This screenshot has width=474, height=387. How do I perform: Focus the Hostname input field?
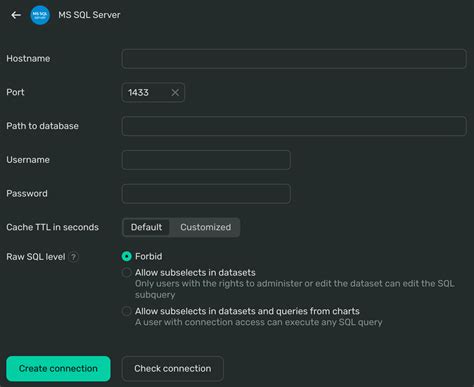tap(294, 59)
